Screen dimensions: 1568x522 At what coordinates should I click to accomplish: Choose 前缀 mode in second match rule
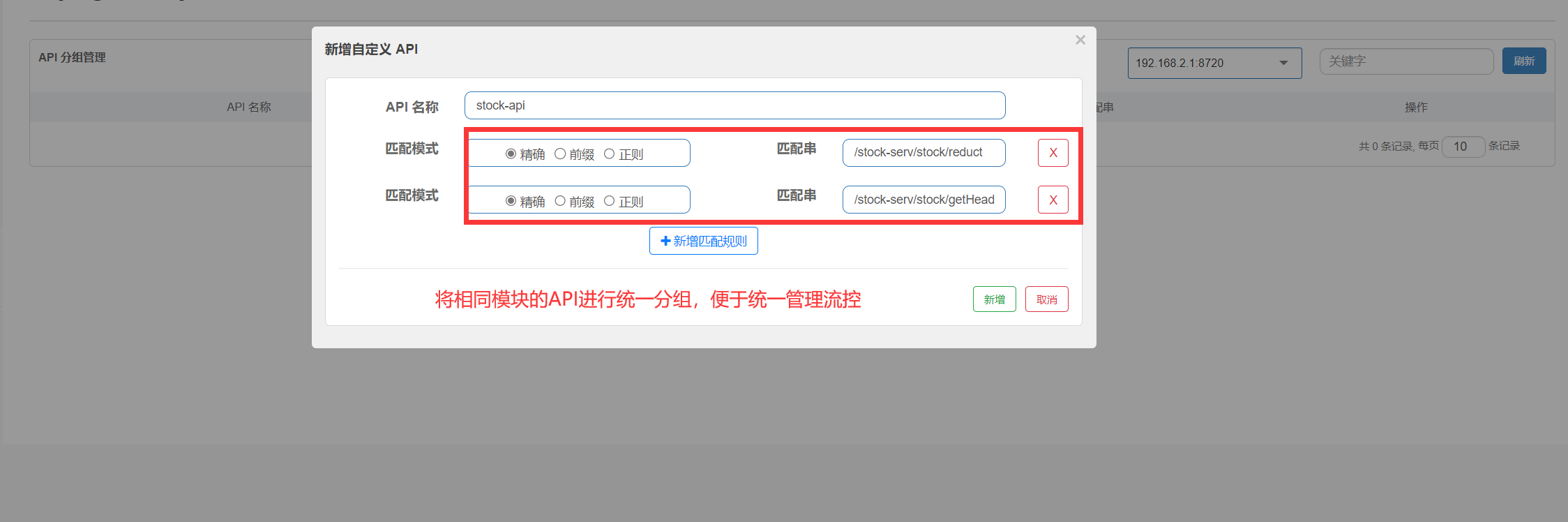(560, 201)
